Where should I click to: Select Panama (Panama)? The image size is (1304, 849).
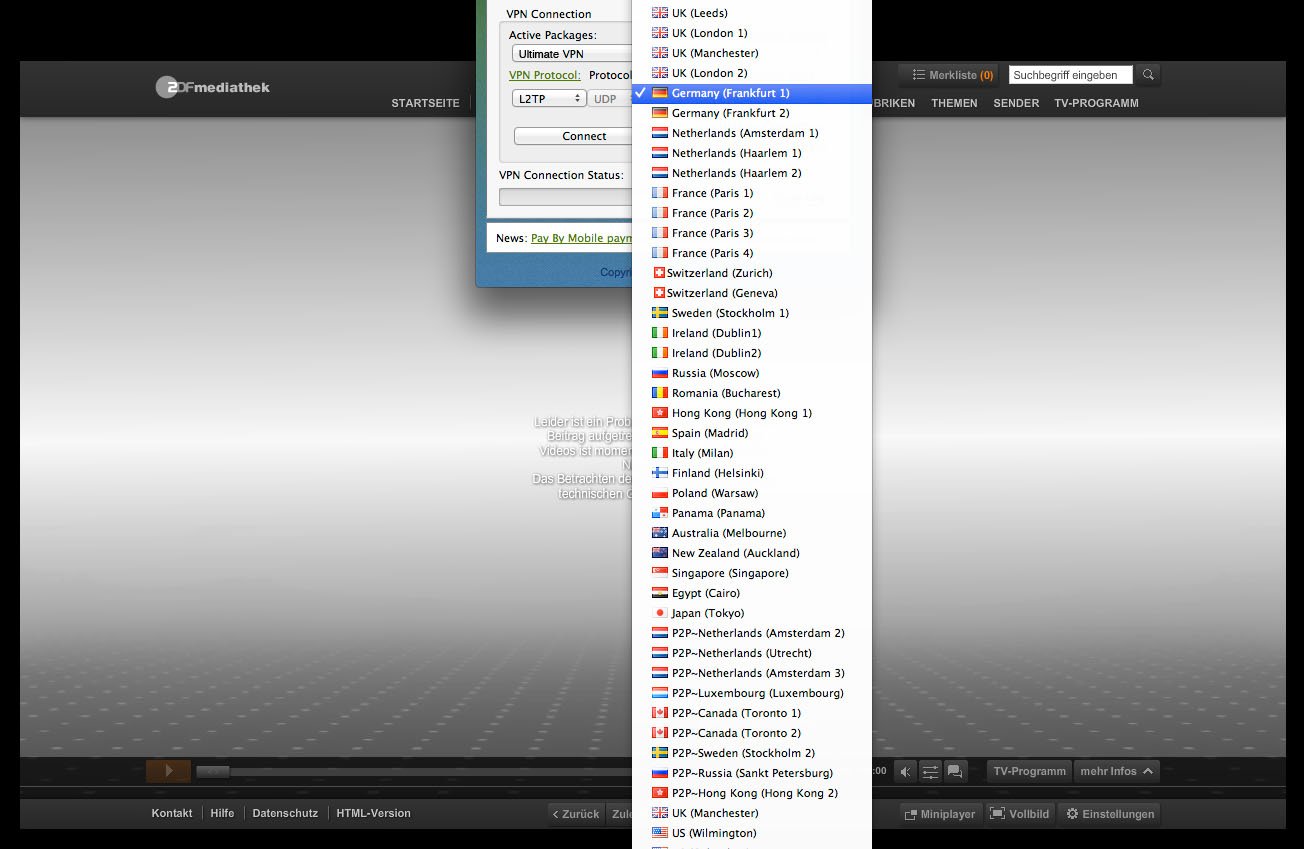click(x=752, y=513)
